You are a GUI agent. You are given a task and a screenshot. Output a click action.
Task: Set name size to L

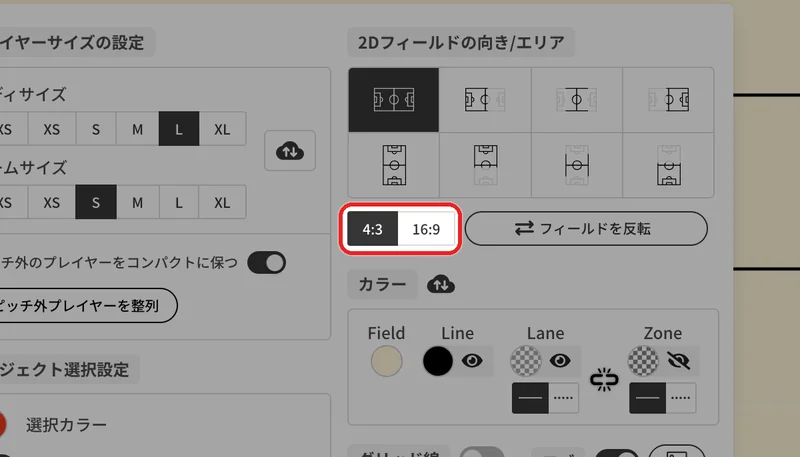tap(179, 202)
